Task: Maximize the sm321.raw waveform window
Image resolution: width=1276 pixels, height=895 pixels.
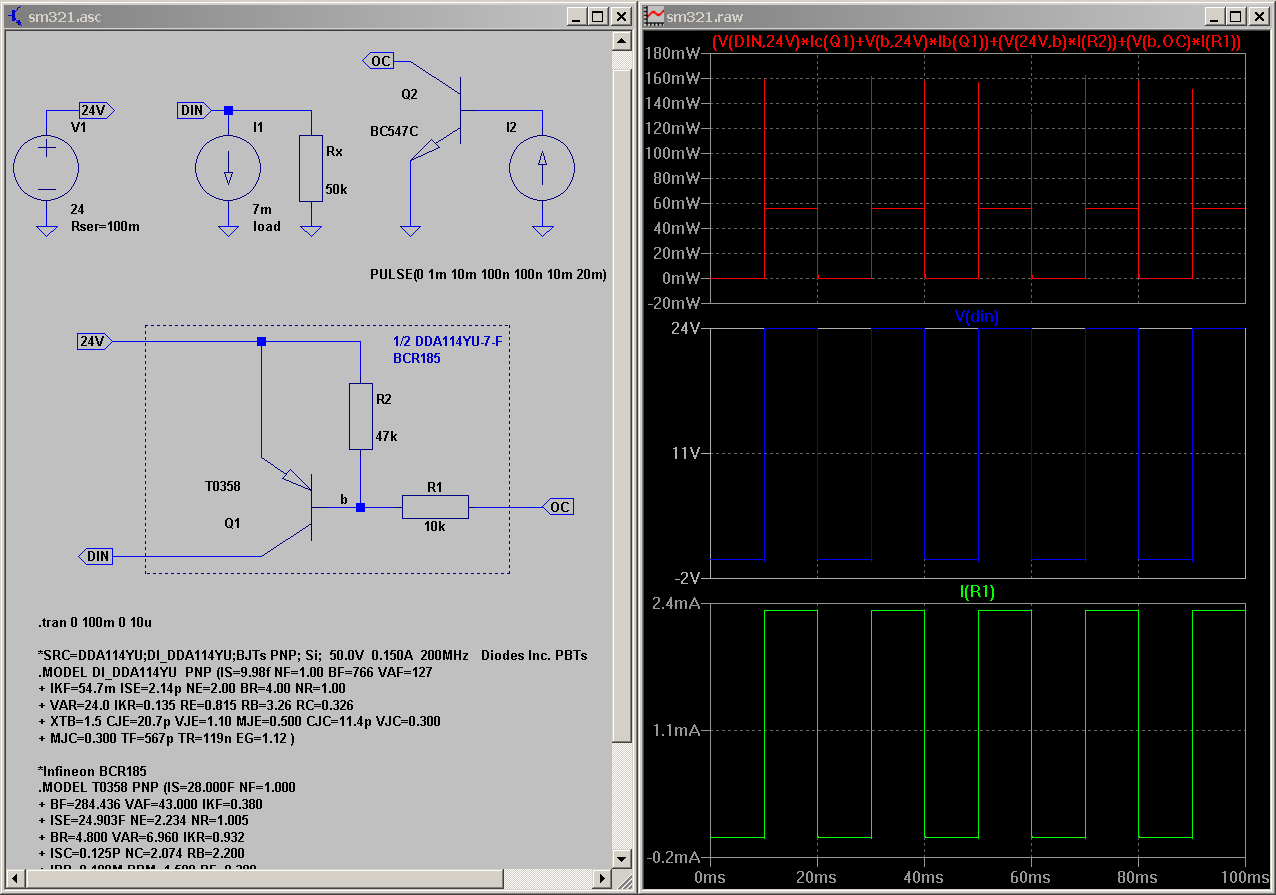Action: click(1235, 17)
